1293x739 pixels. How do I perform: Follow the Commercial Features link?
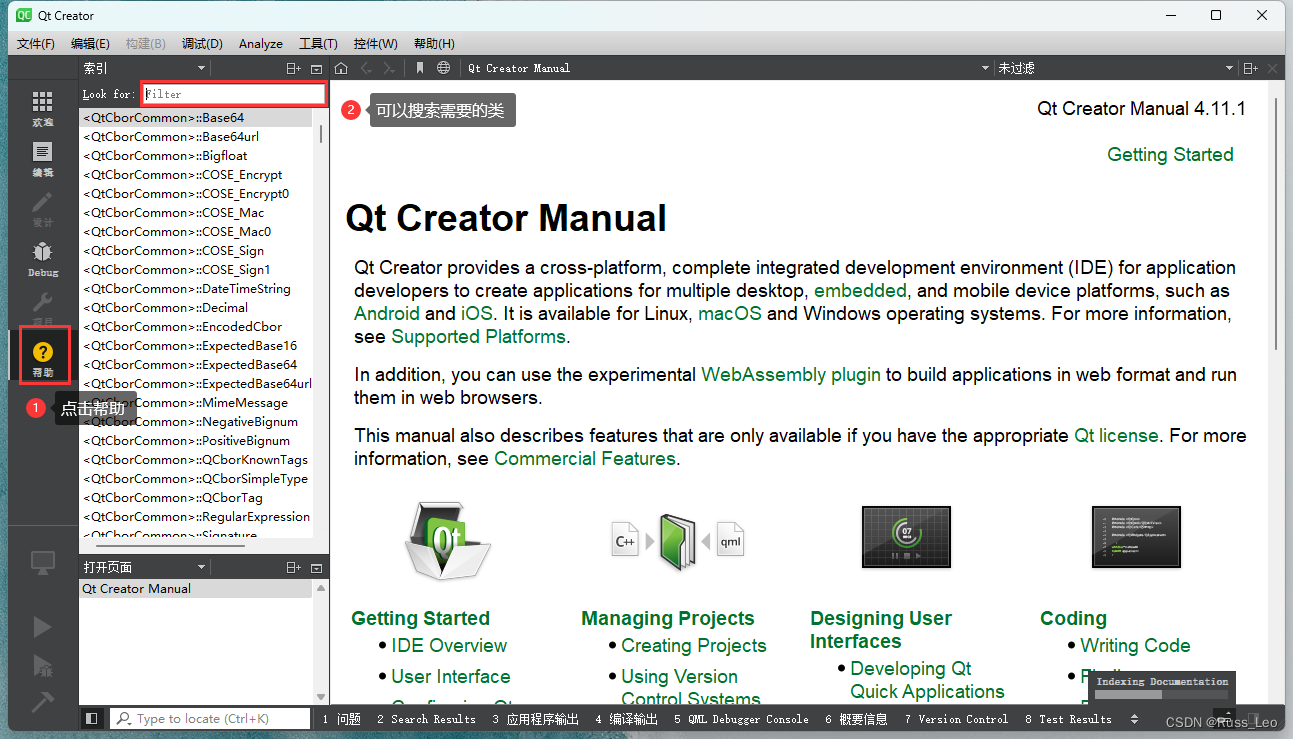[x=585, y=459]
